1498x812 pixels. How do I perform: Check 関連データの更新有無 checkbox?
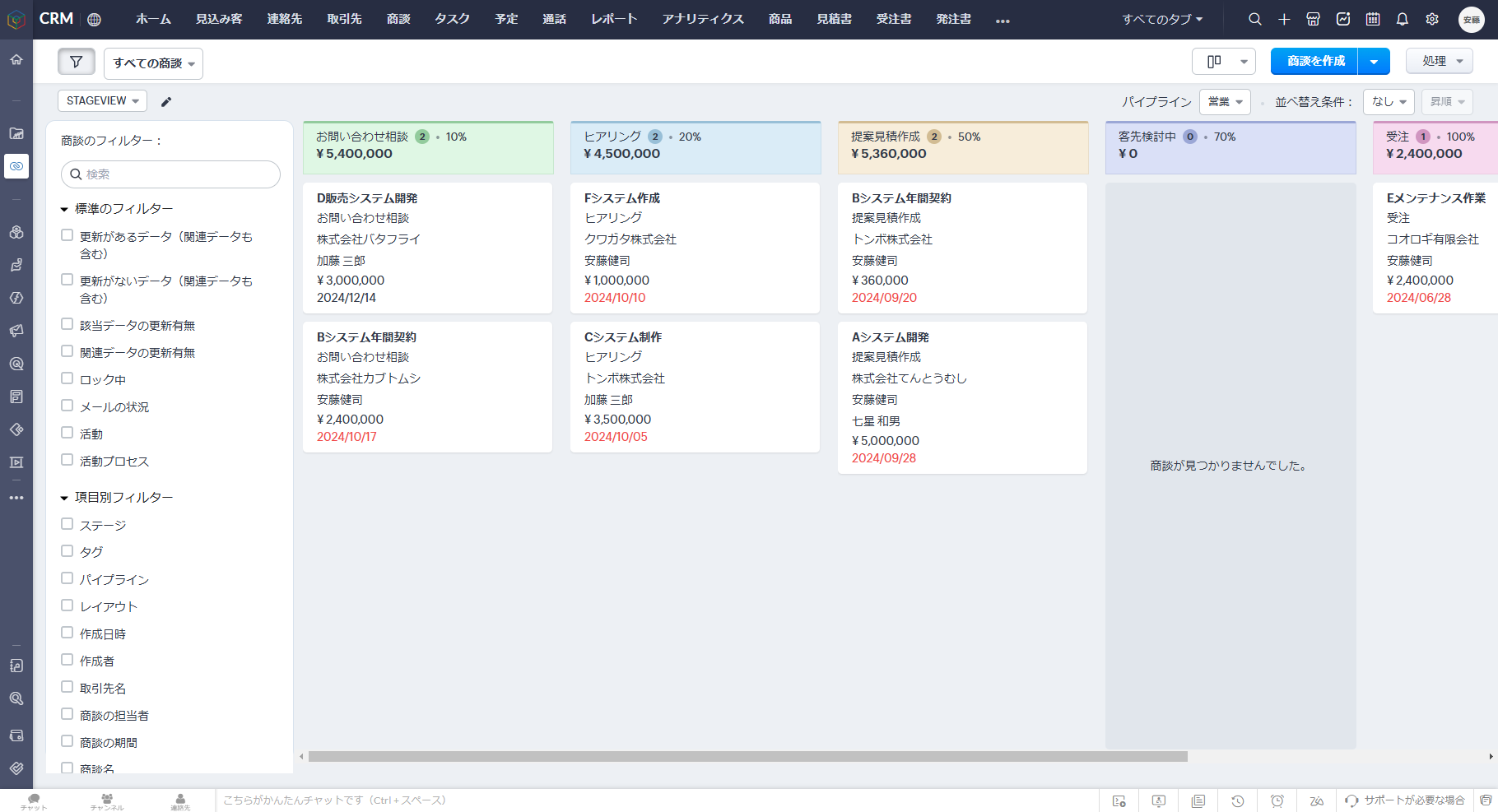pyautogui.click(x=67, y=351)
